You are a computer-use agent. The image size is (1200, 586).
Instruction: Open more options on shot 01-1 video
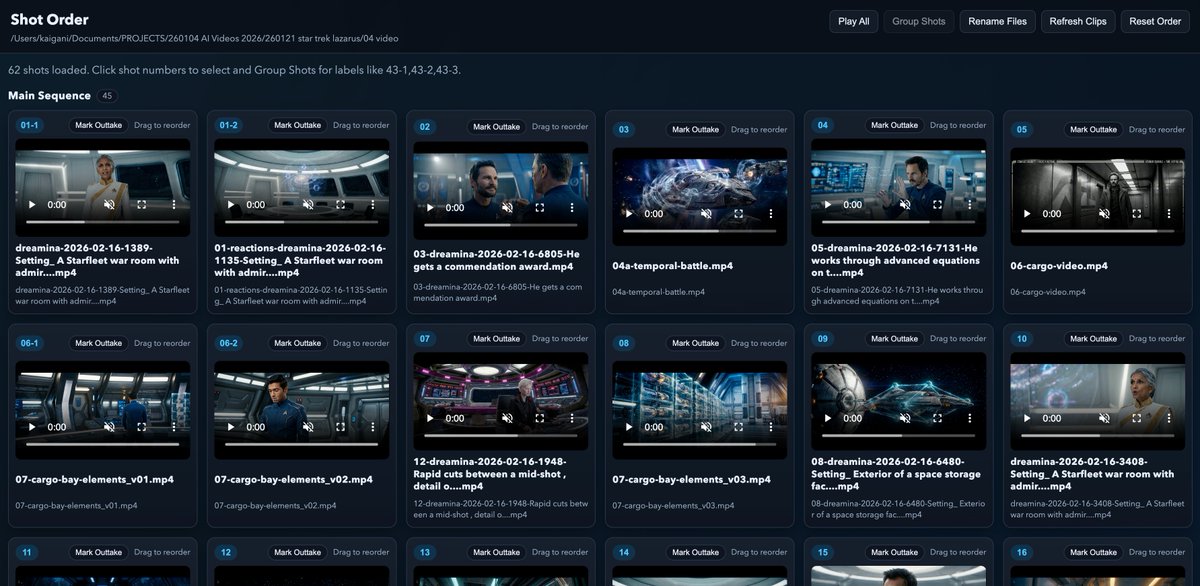pos(173,204)
